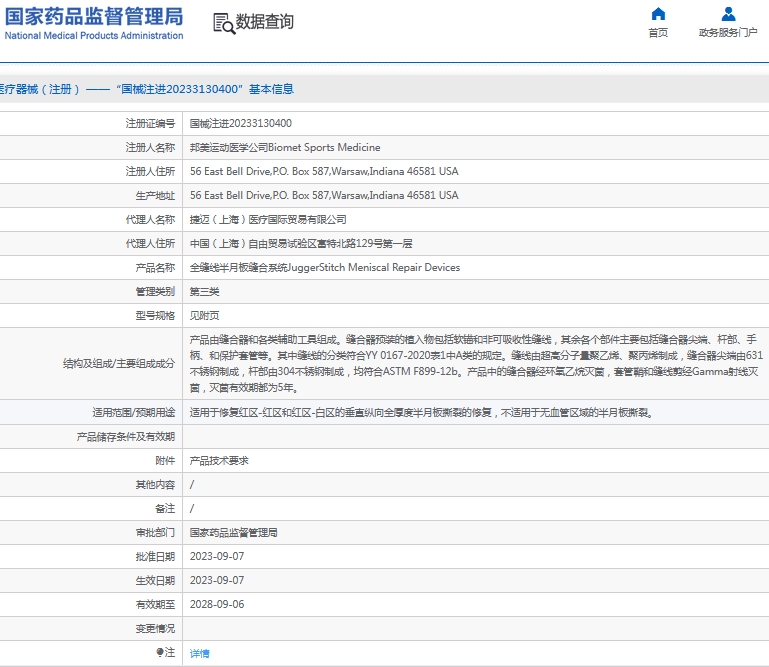Click the 结构及组成 description paragraph
769x667 pixels.
click(x=476, y=363)
